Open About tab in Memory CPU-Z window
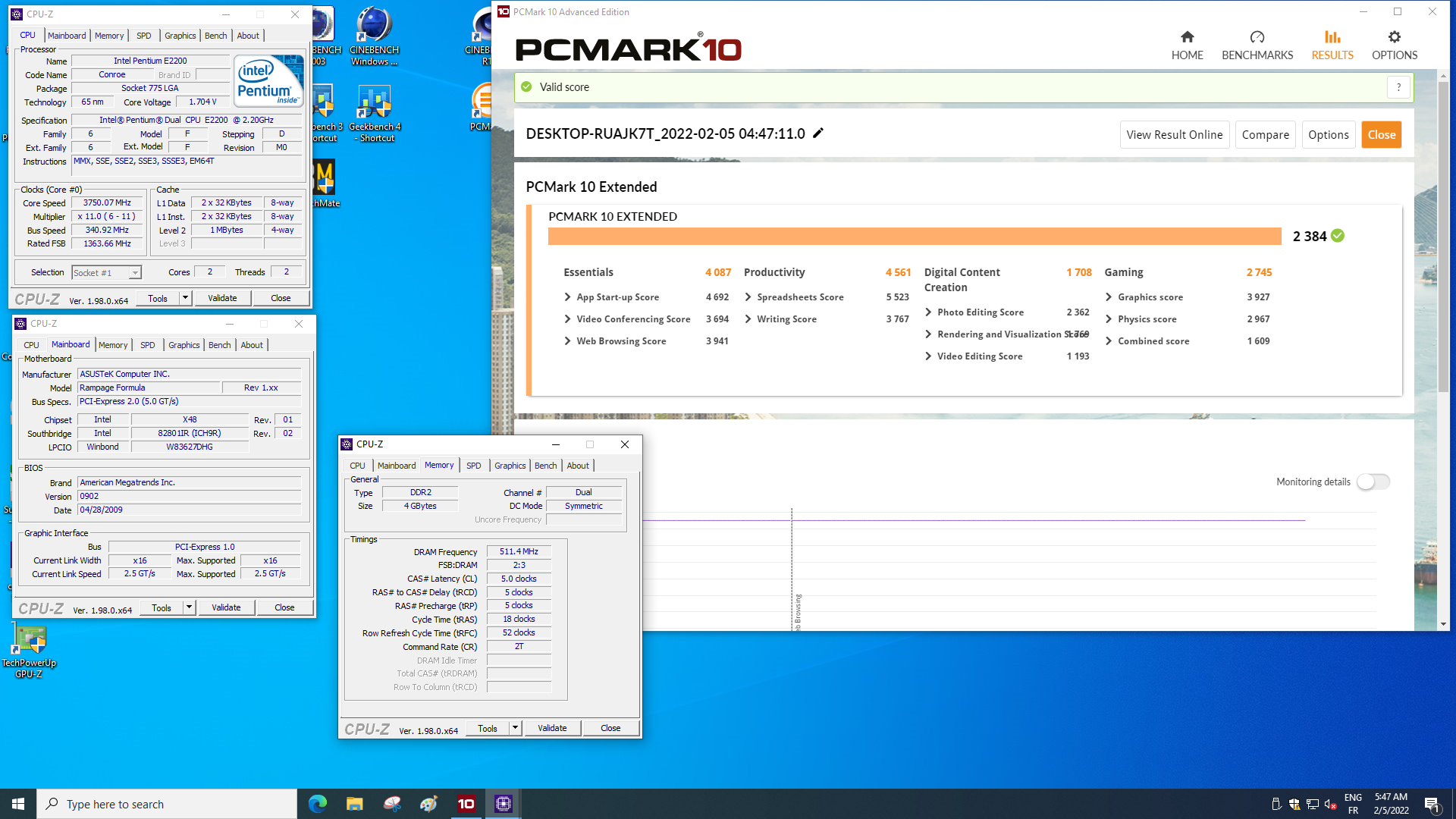 578,466
